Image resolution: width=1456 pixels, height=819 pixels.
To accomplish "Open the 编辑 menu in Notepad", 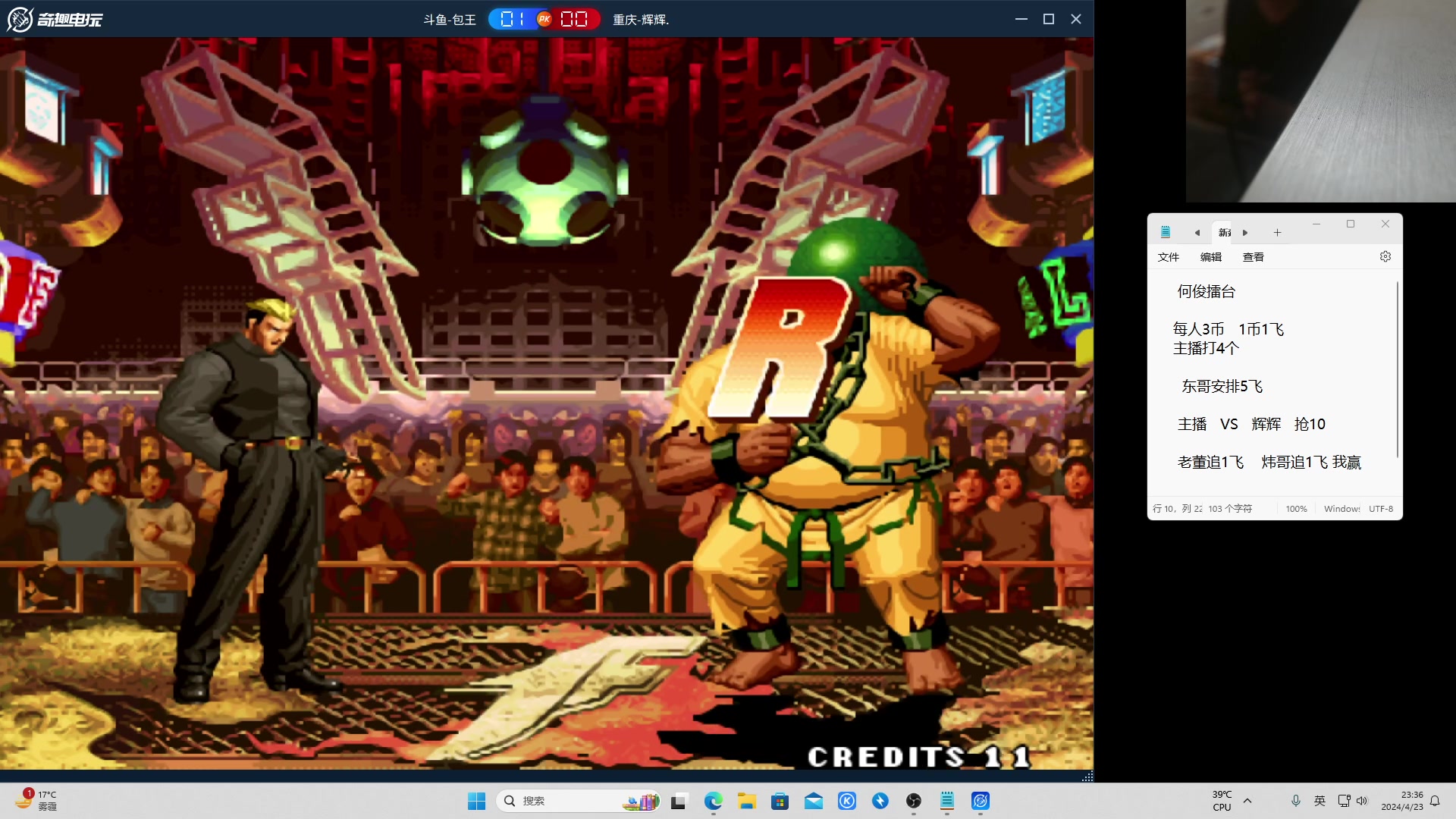I will tap(1210, 257).
